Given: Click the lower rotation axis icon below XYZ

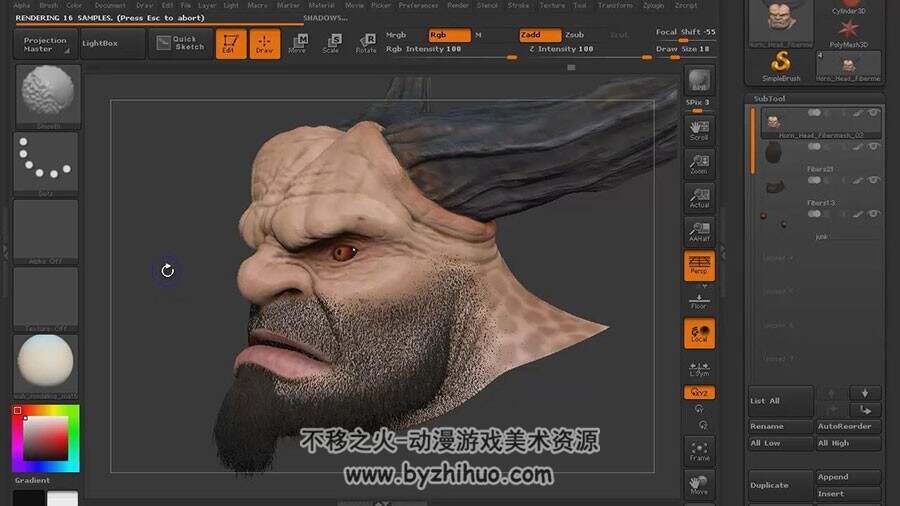Looking at the screenshot, I should [704, 425].
